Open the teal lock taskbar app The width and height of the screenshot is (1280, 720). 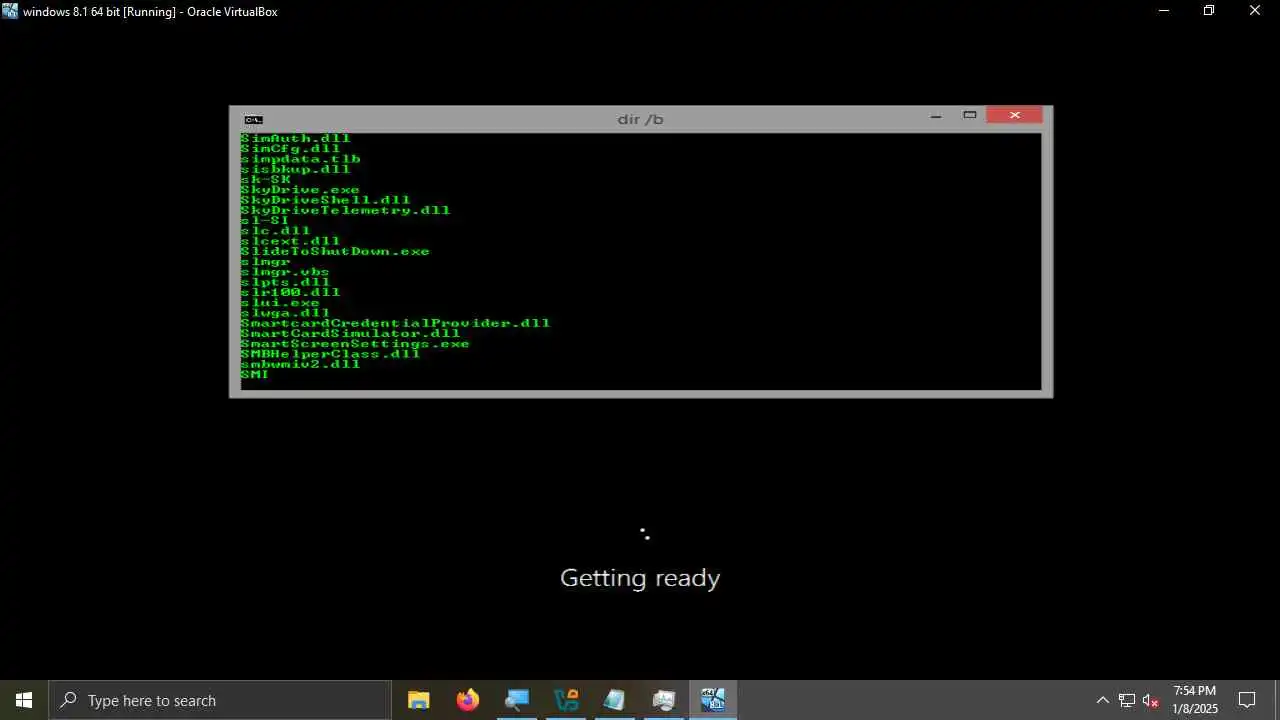[566, 700]
